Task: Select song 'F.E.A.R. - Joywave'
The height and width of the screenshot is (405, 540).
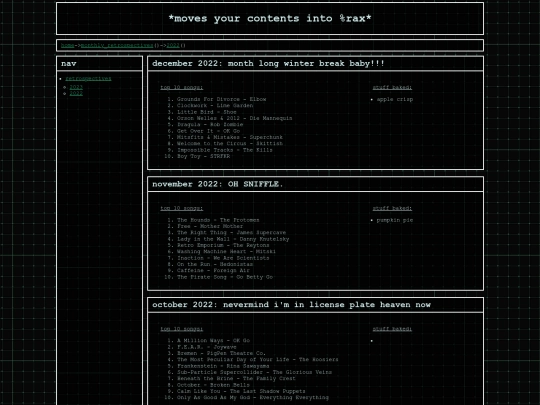Action: 207,347
